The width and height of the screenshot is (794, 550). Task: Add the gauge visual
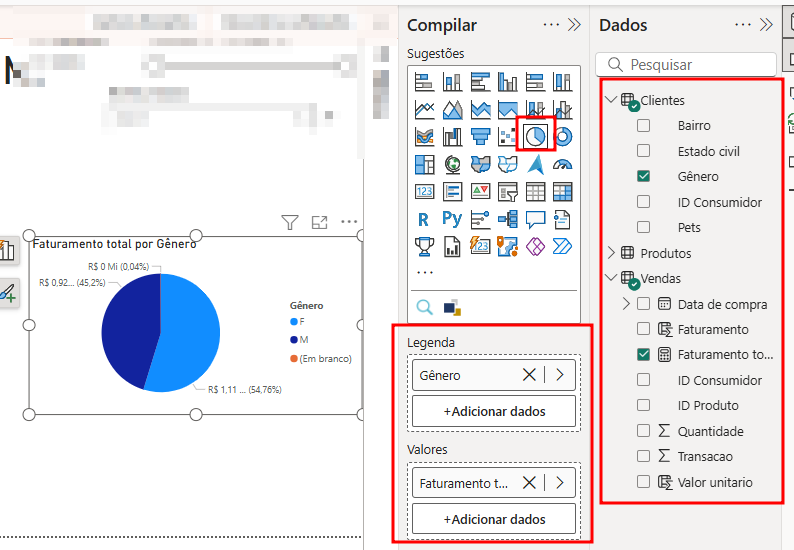tap(563, 164)
